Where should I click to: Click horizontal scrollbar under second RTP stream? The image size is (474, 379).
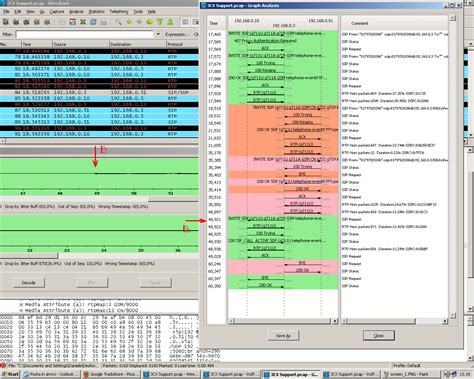coord(29,256)
